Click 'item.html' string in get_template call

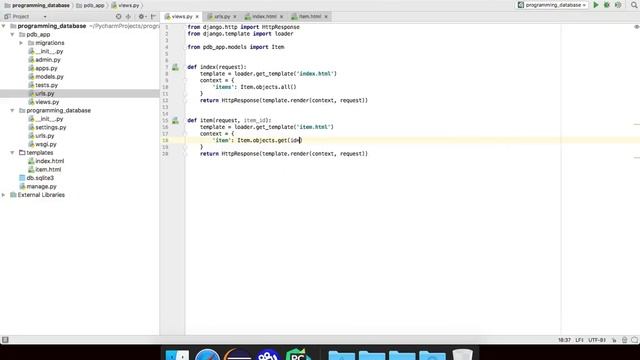(315, 127)
